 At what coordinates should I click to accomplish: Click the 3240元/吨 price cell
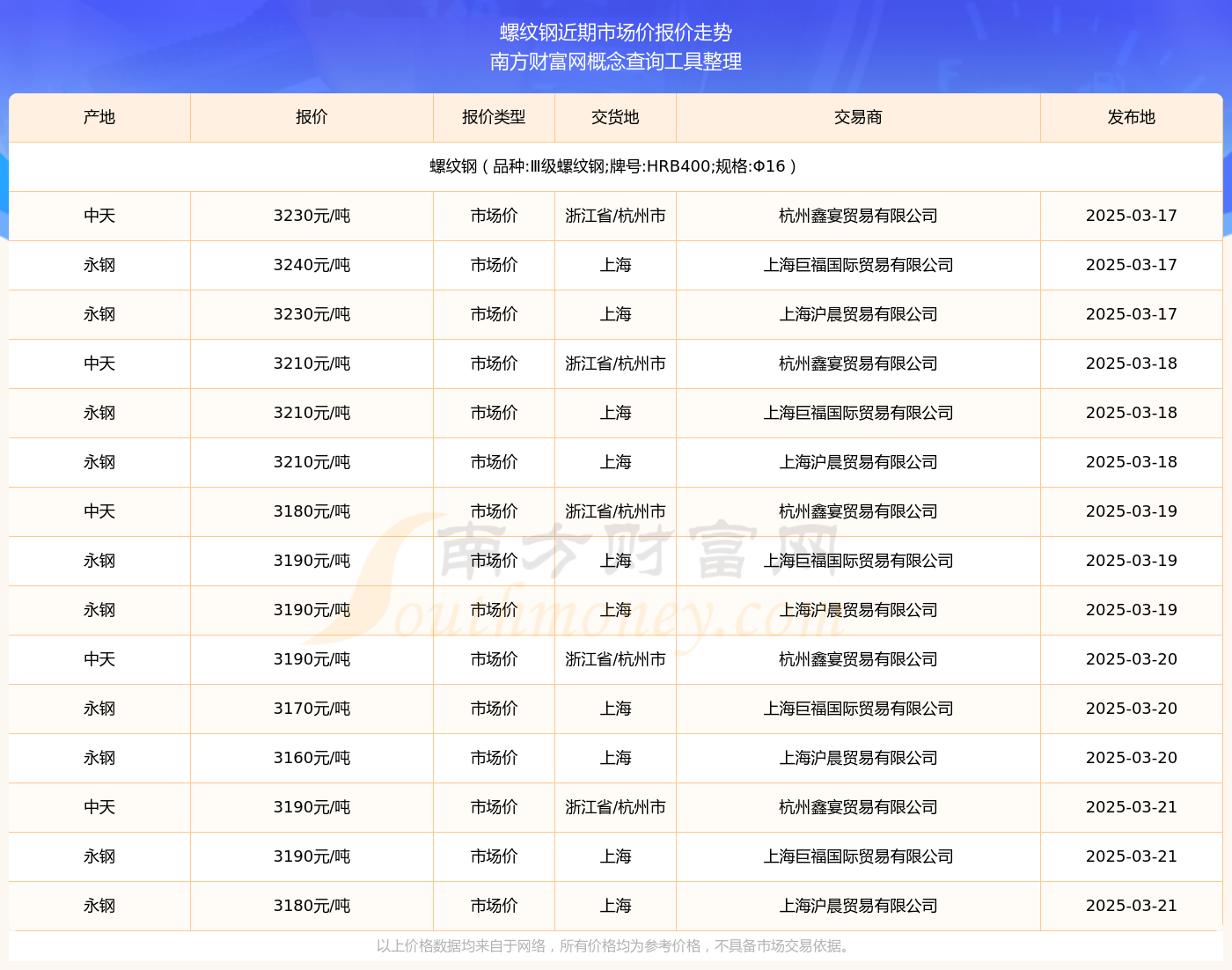tap(312, 265)
